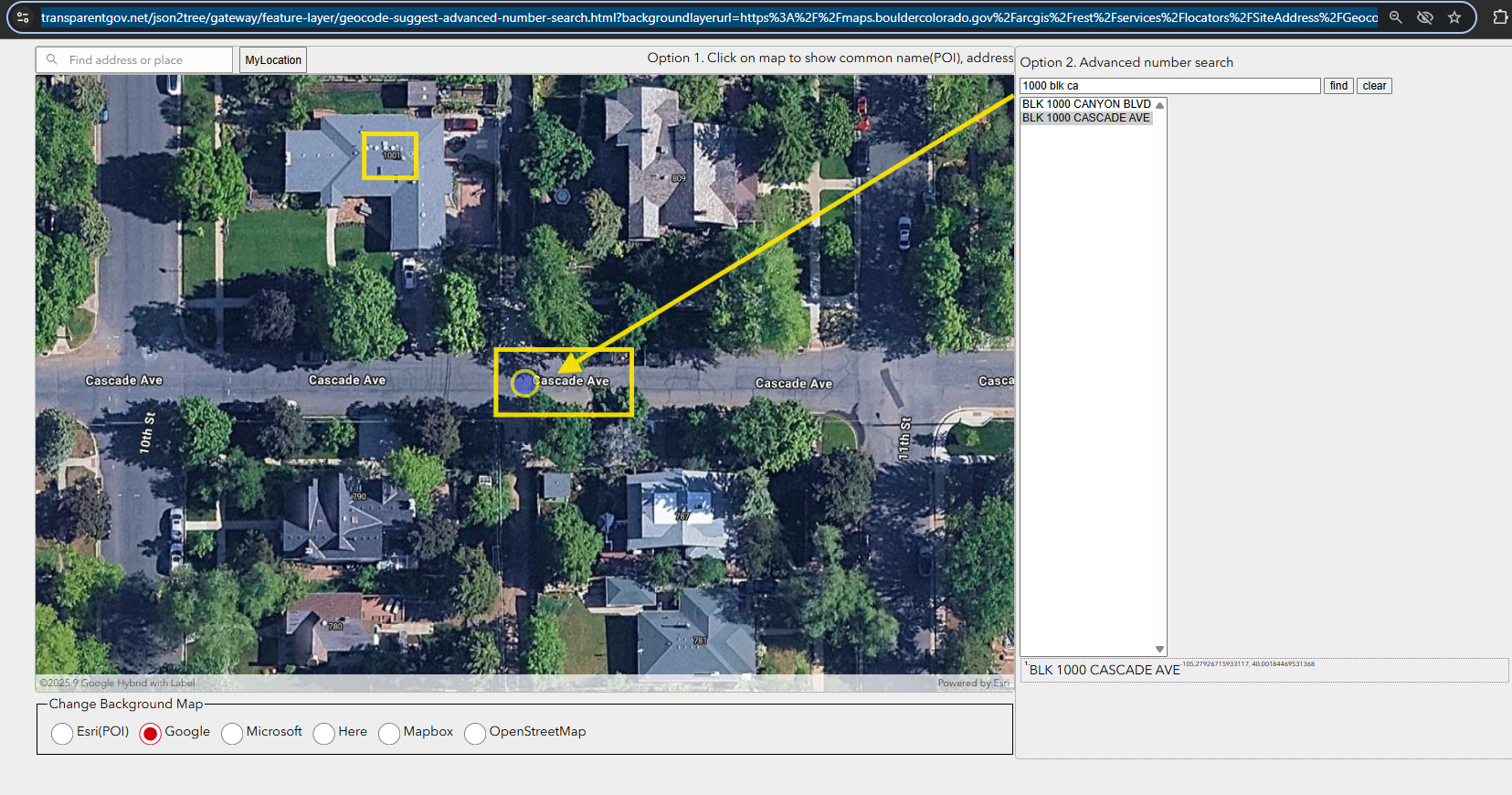Bookmark this page with the star icon
This screenshot has width=1512, height=795.
(1454, 17)
